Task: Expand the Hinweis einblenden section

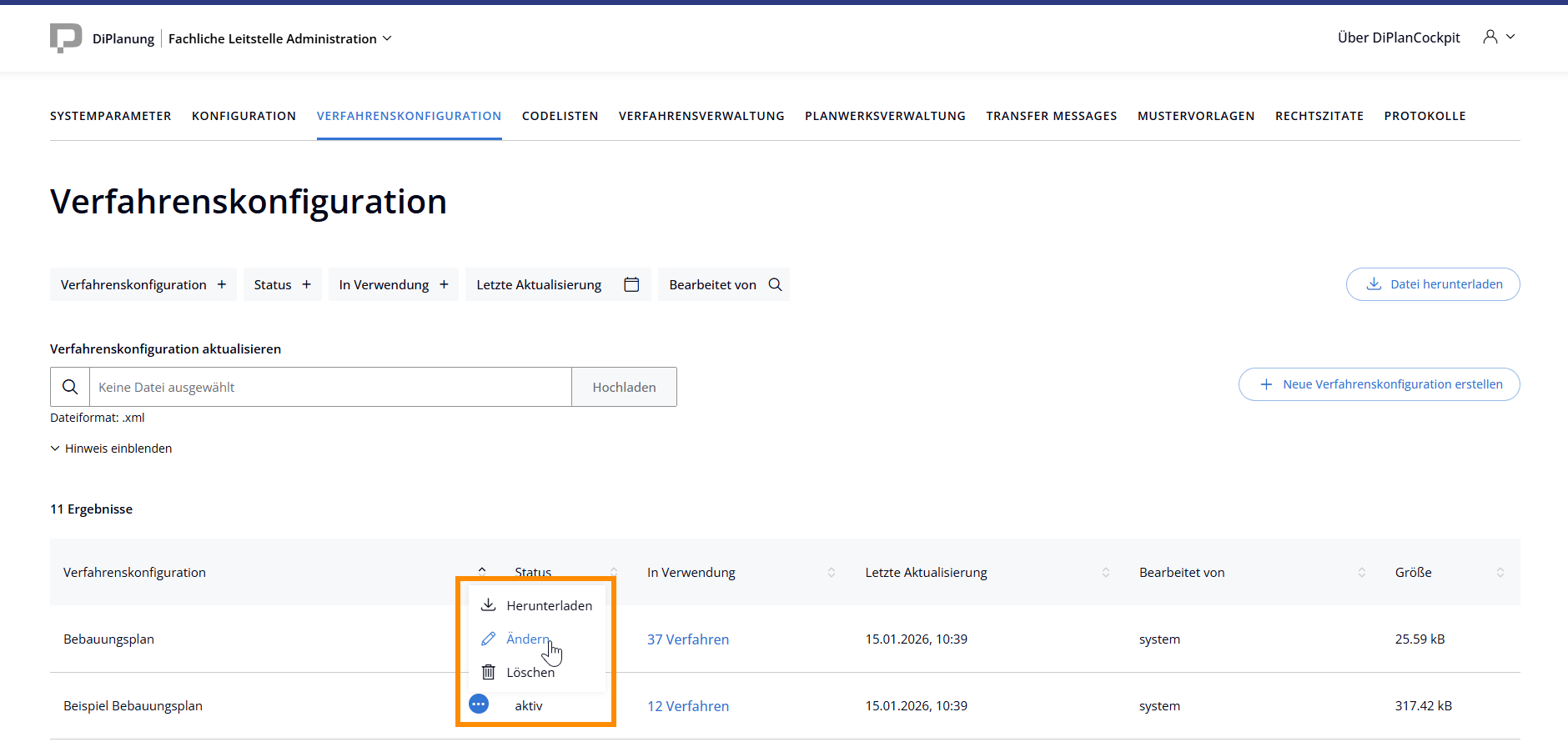Action: [x=111, y=449]
